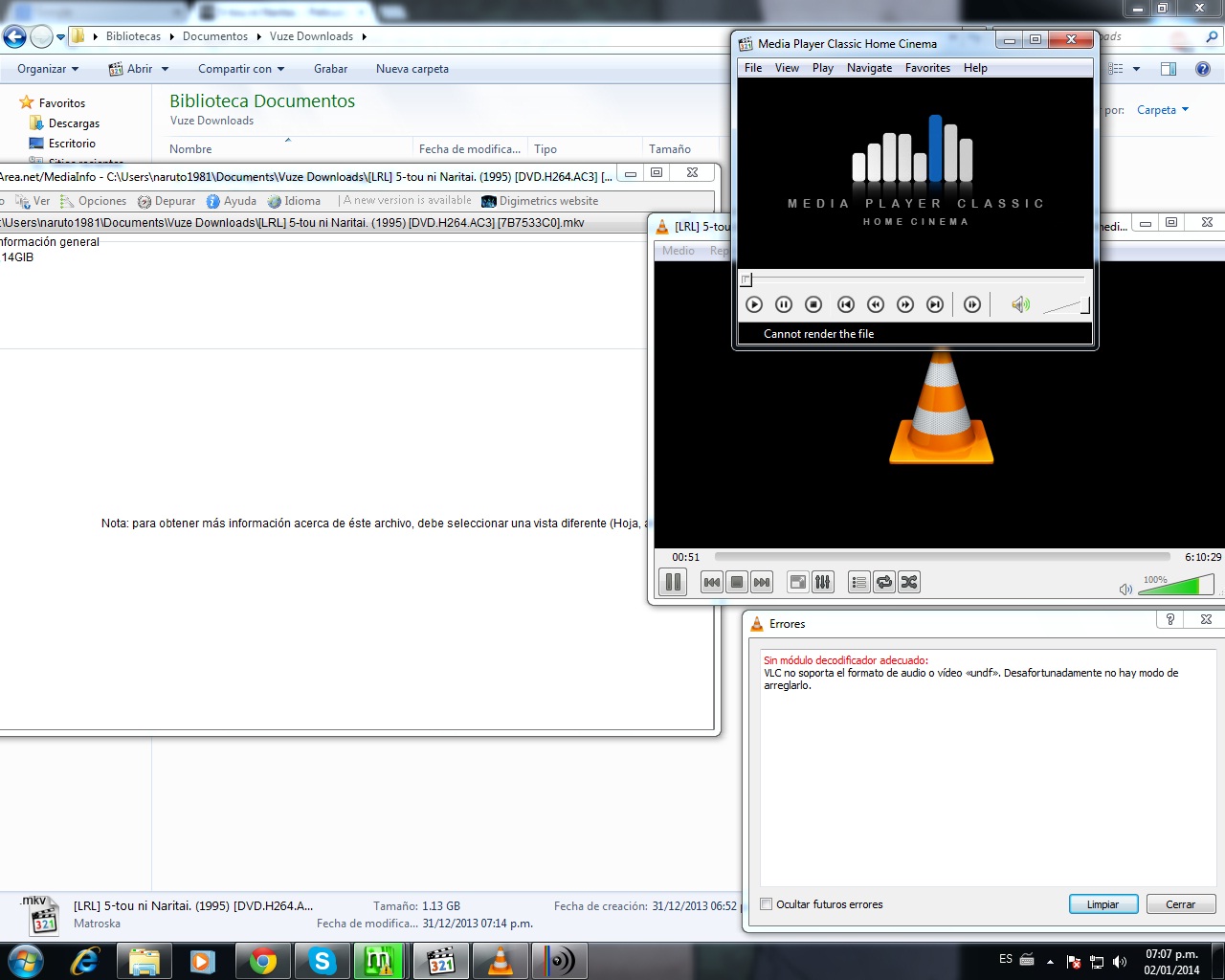Image resolution: width=1225 pixels, height=980 pixels.
Task: Click VLC next media button
Action: (x=762, y=582)
